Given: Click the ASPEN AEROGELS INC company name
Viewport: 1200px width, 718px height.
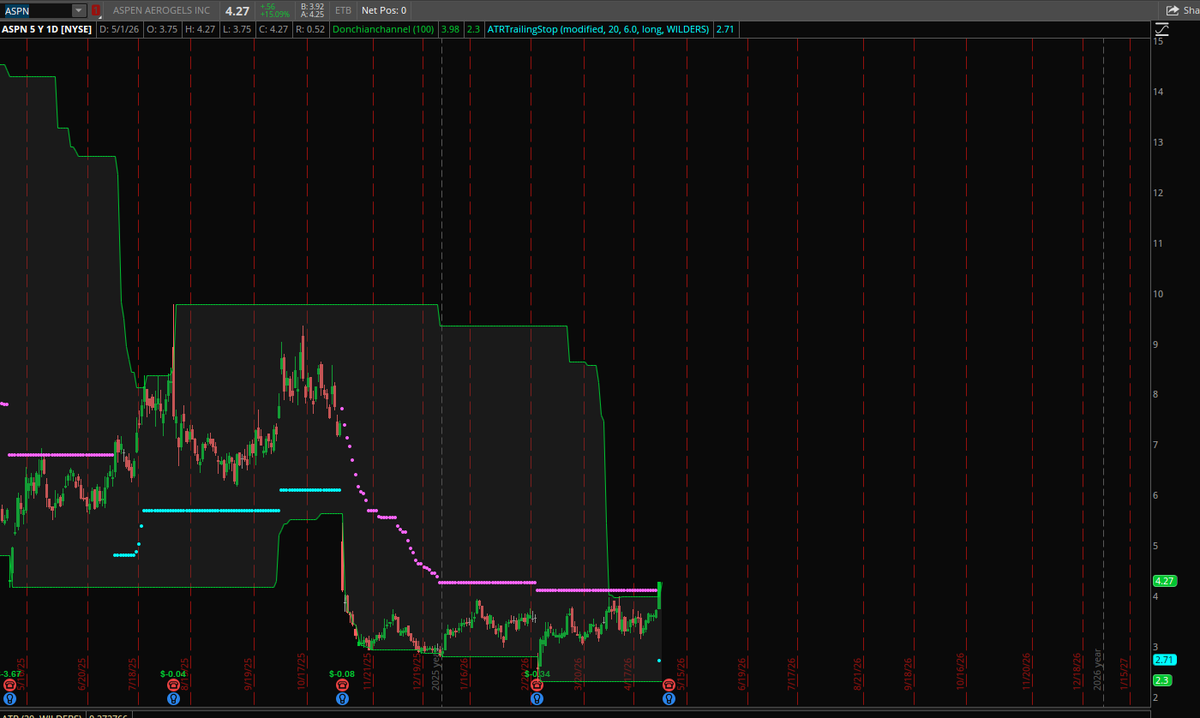Looking at the screenshot, I should click(x=159, y=10).
